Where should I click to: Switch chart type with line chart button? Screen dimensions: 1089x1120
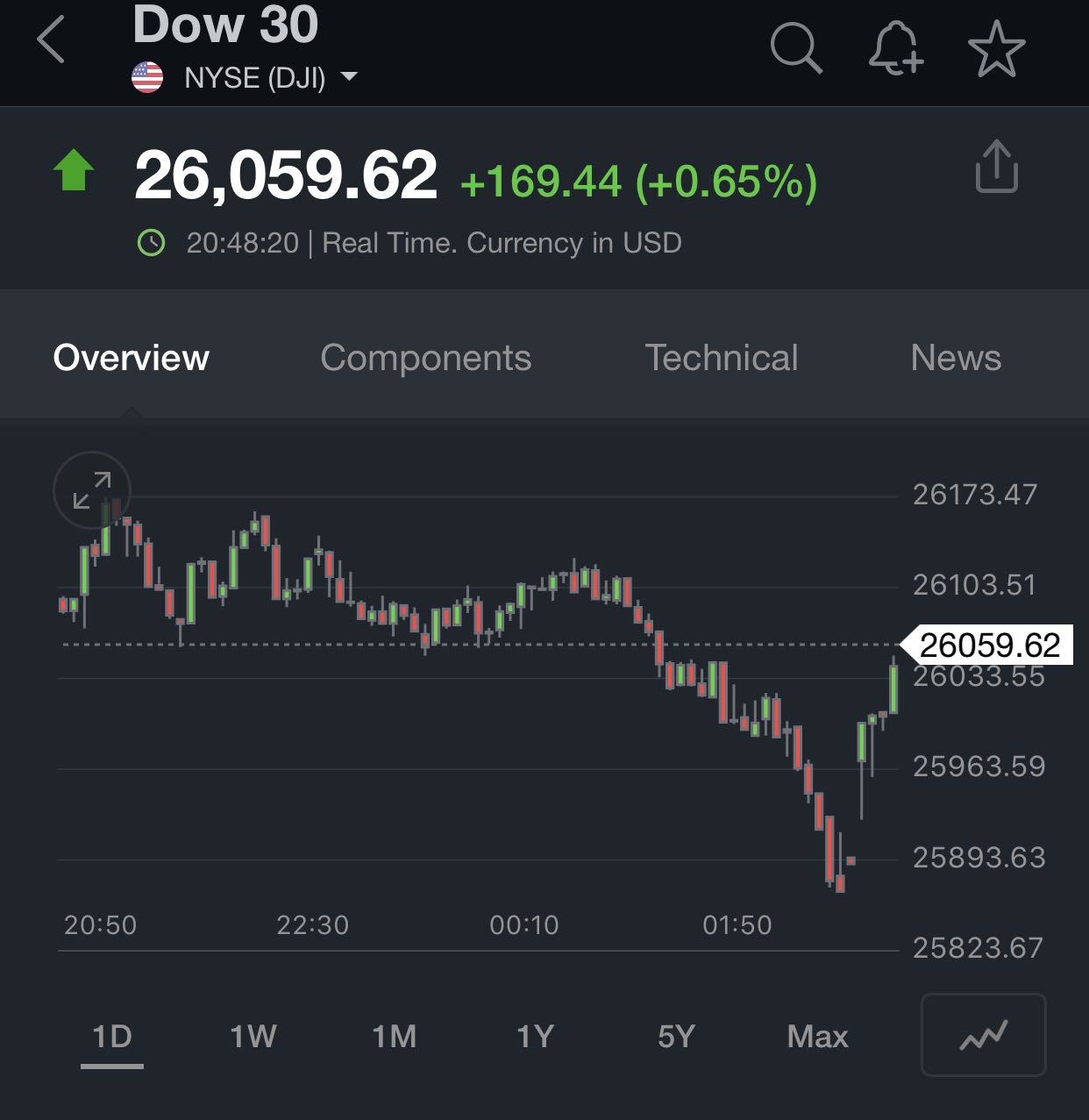(983, 1035)
